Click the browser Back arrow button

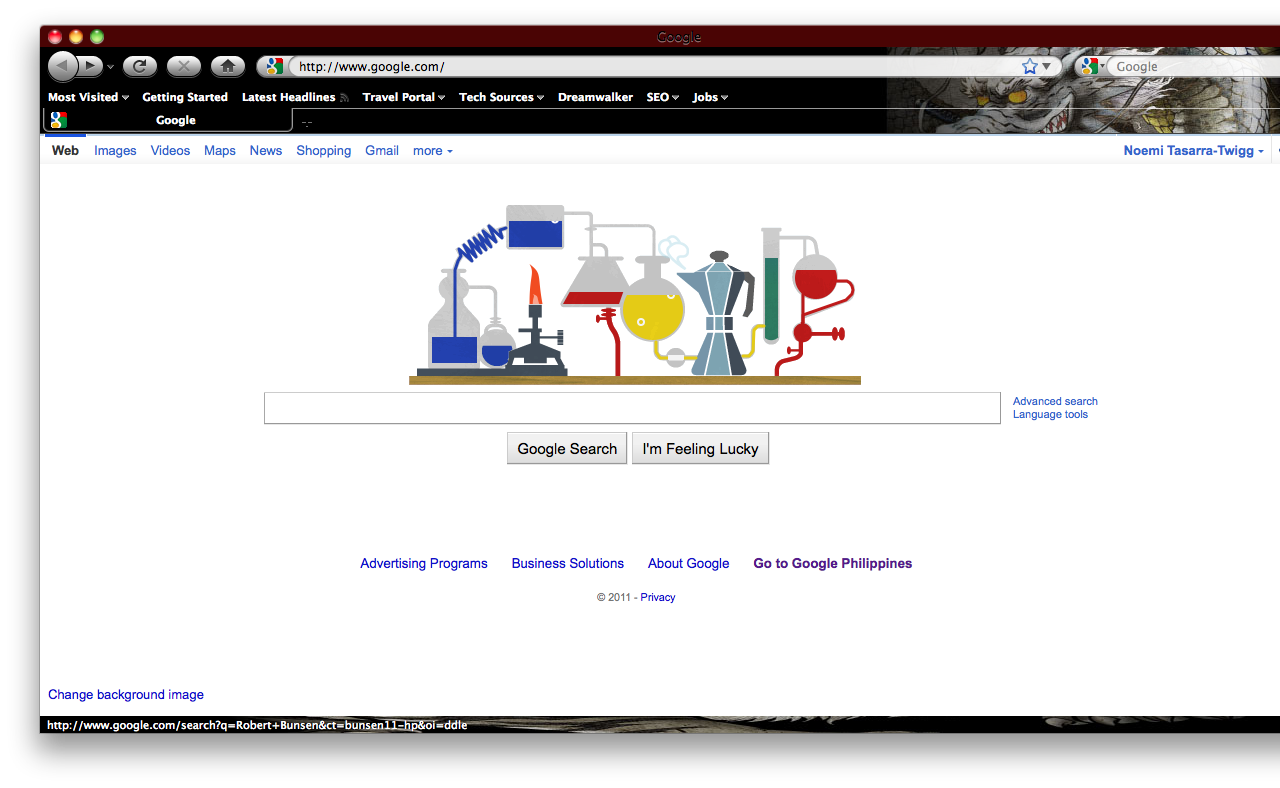tap(62, 67)
